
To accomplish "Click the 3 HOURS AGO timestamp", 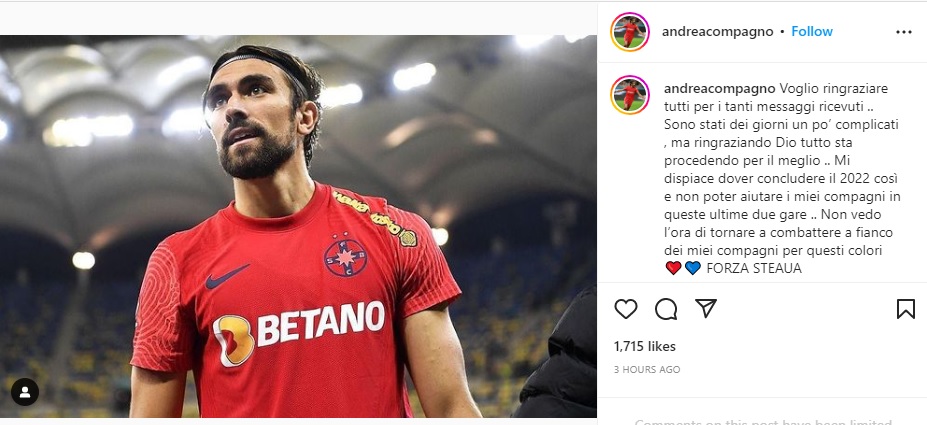I will click(647, 370).
